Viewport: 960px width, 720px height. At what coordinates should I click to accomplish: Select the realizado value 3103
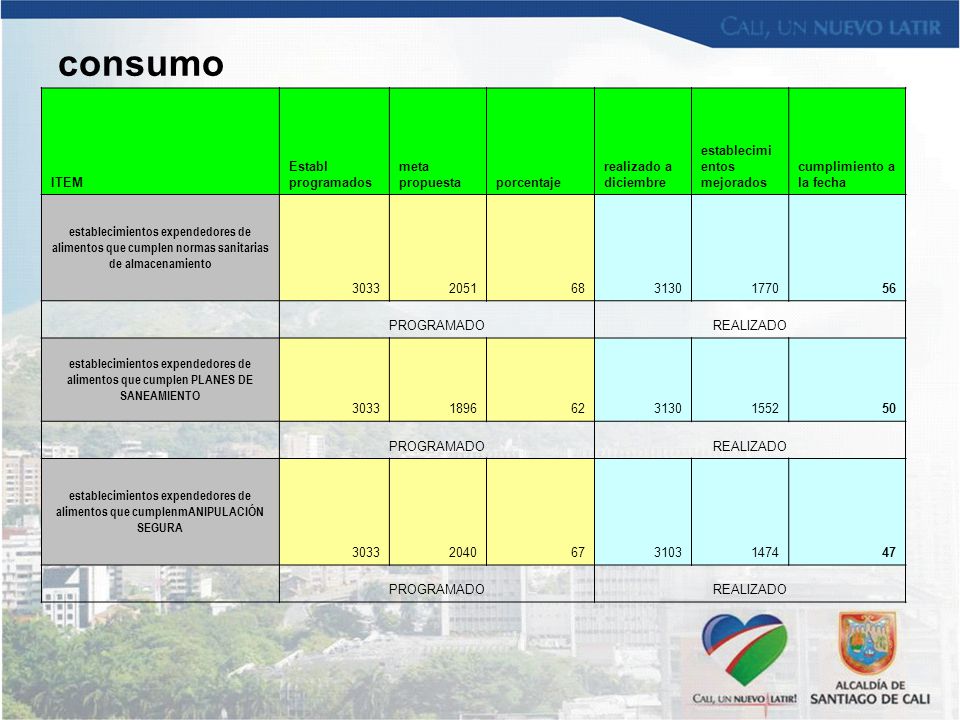667,552
